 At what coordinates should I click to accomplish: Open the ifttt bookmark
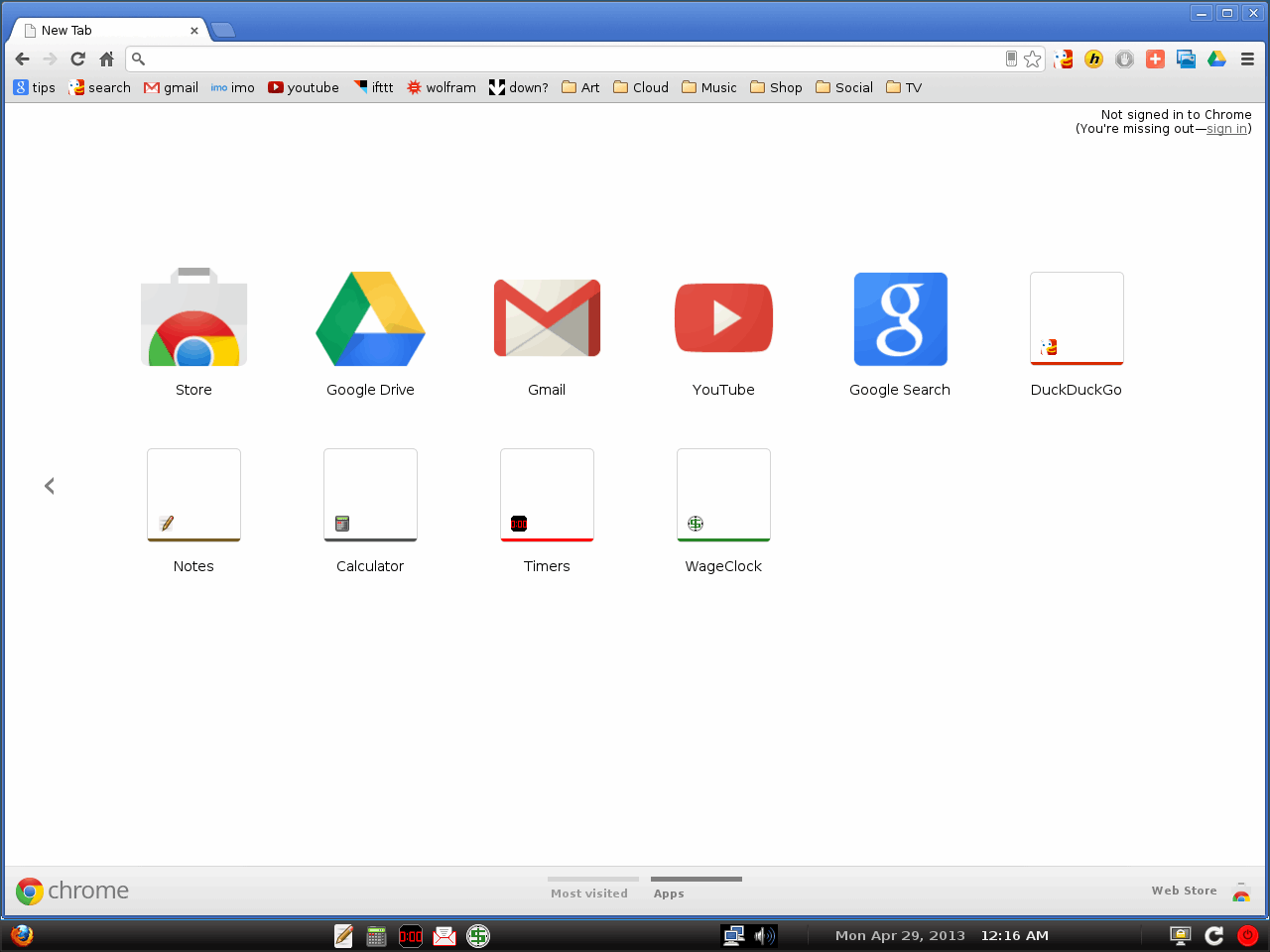(373, 87)
